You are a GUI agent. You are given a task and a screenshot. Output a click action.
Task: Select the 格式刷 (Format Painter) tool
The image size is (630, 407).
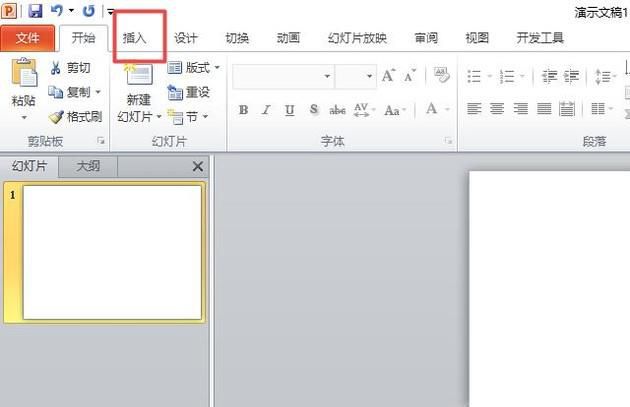coord(76,117)
